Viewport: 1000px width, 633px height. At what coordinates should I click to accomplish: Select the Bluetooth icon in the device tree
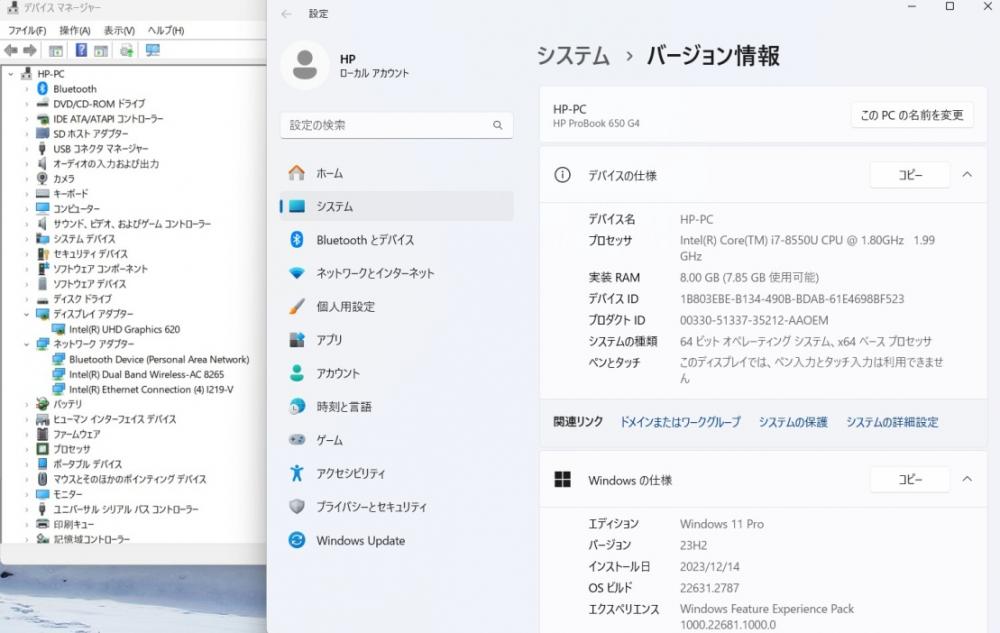coord(43,89)
